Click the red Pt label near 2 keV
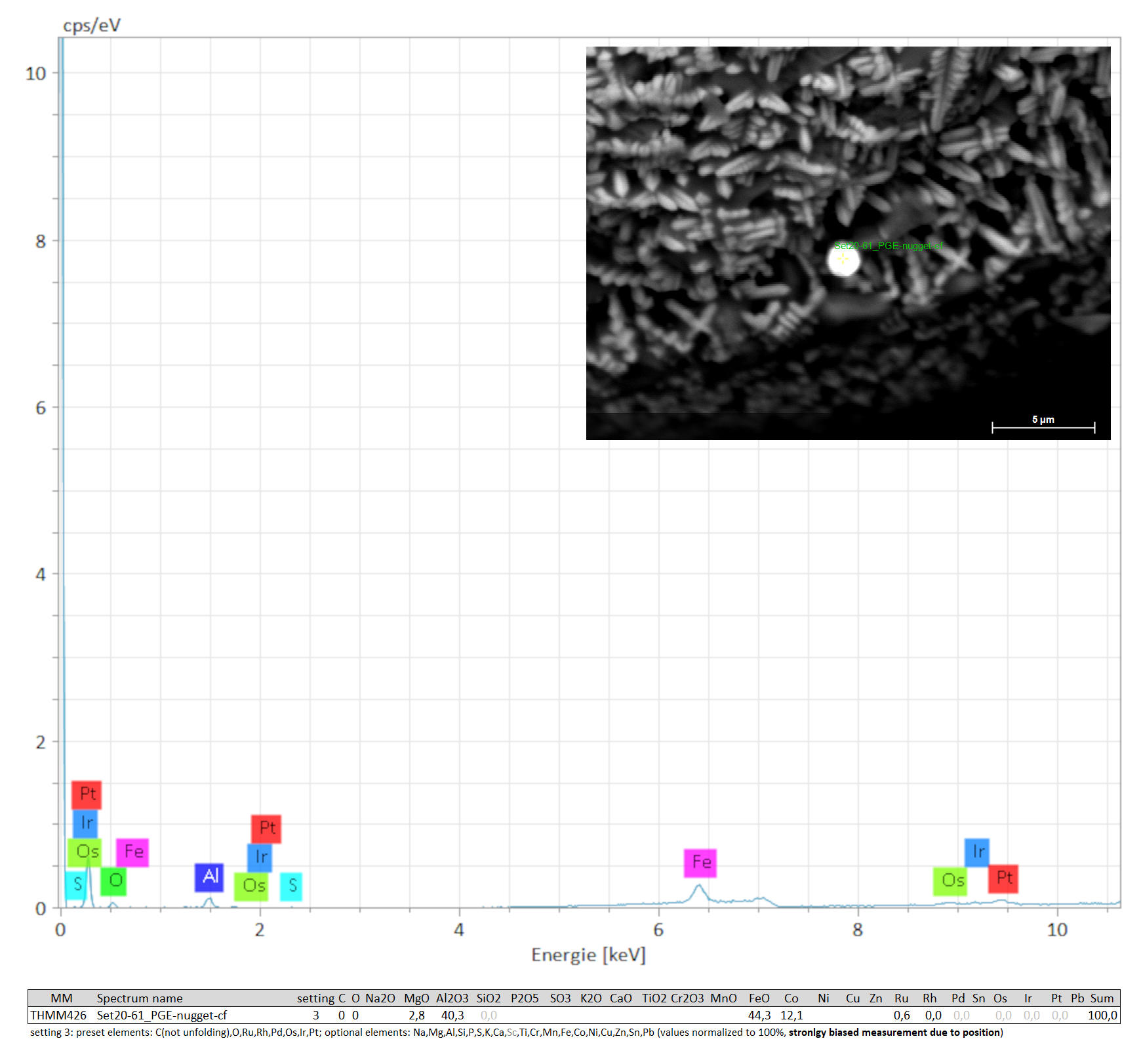The height and width of the screenshot is (1064, 1141). [x=266, y=829]
